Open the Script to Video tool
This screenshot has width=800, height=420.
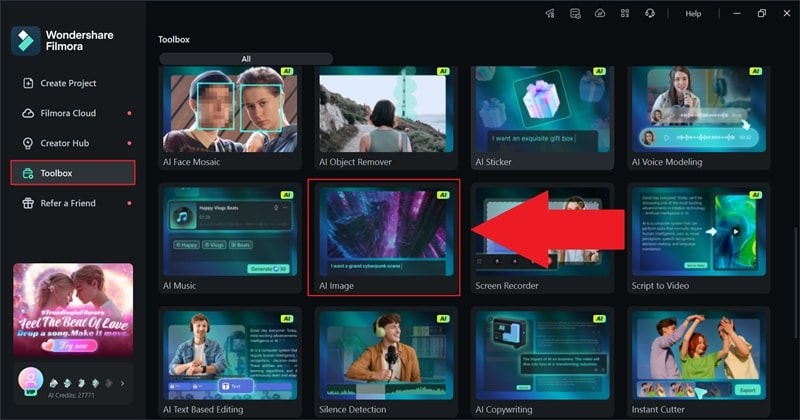(x=698, y=238)
